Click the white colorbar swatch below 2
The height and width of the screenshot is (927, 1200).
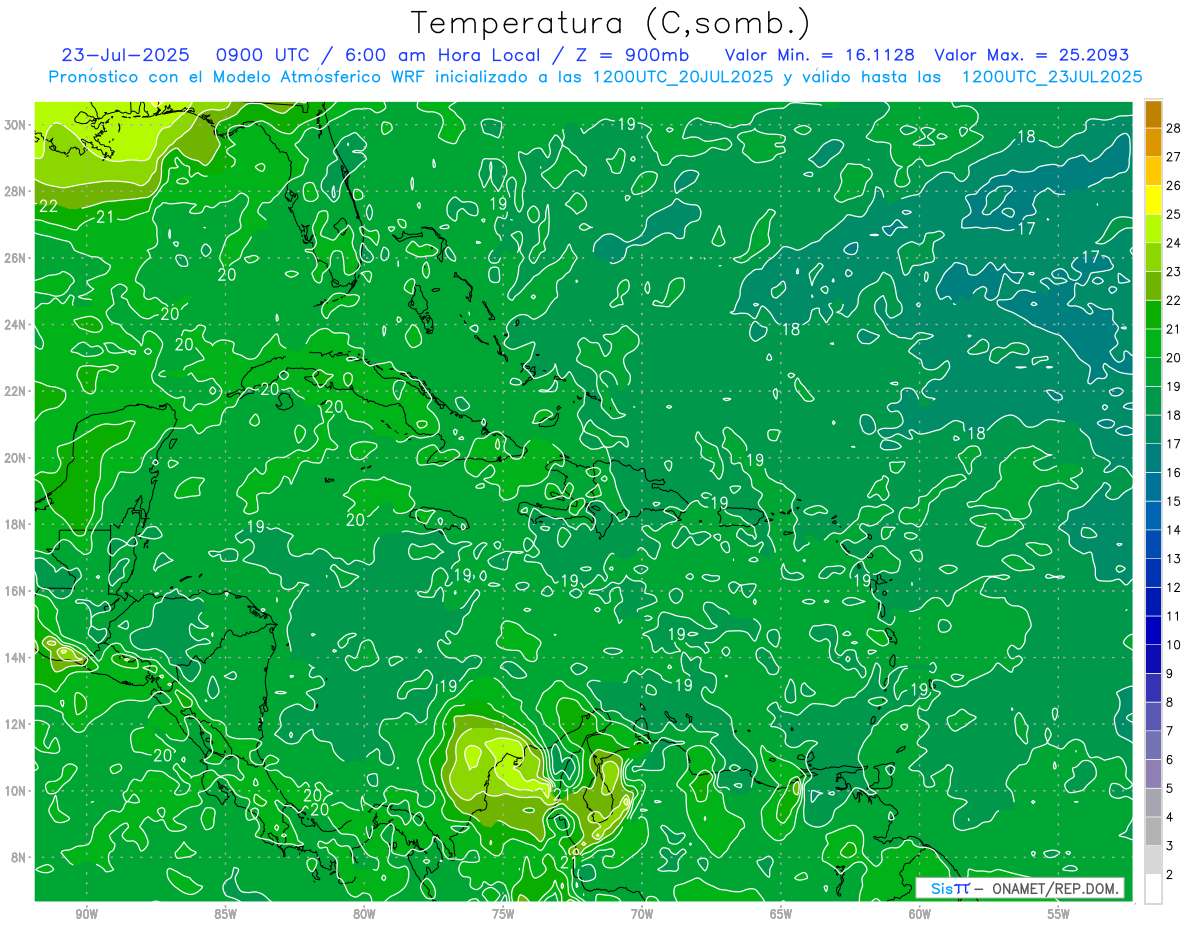click(x=1153, y=888)
